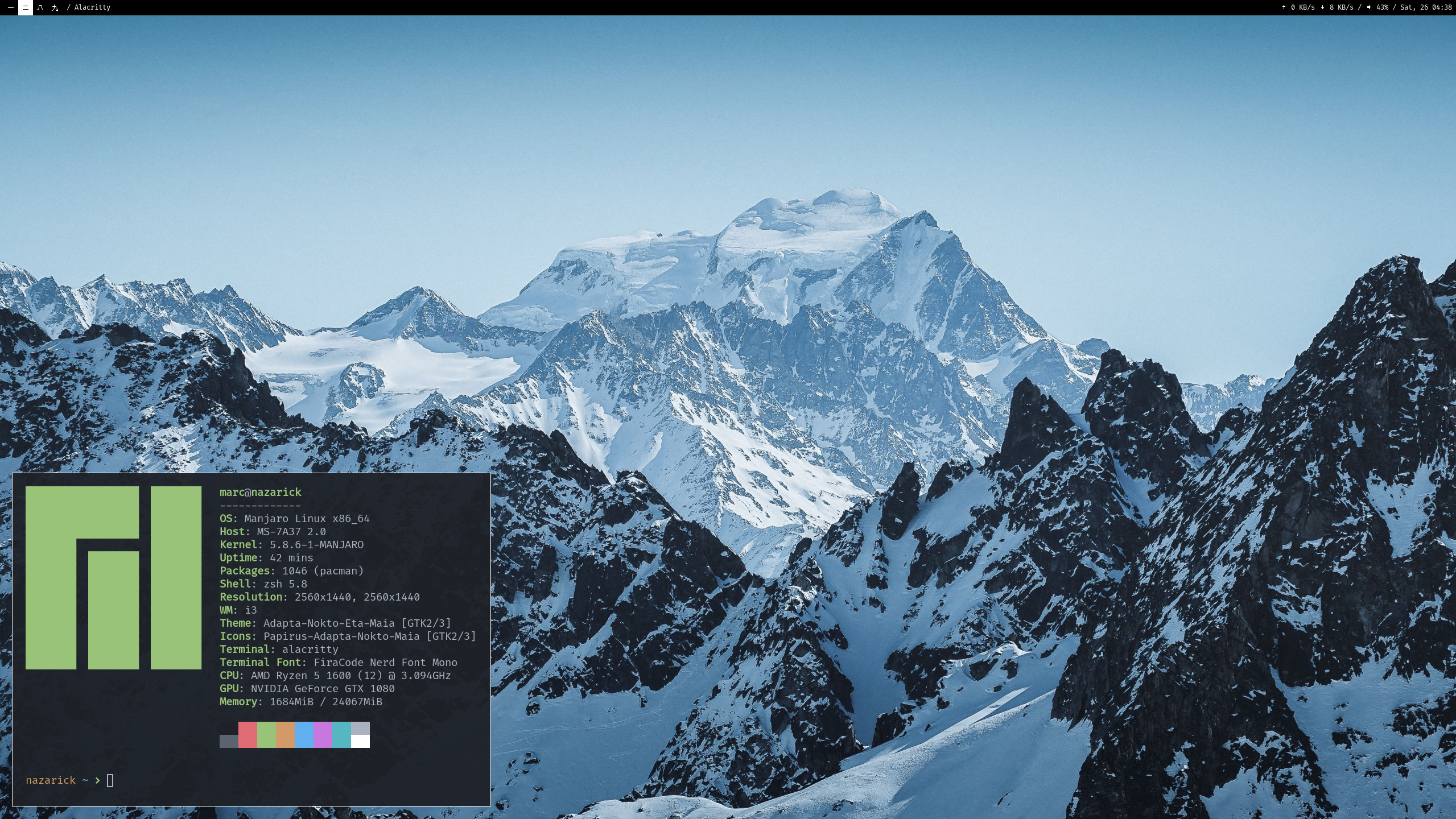Image resolution: width=1456 pixels, height=819 pixels.
Task: Switch to workspace 八
Action: (x=40, y=7)
